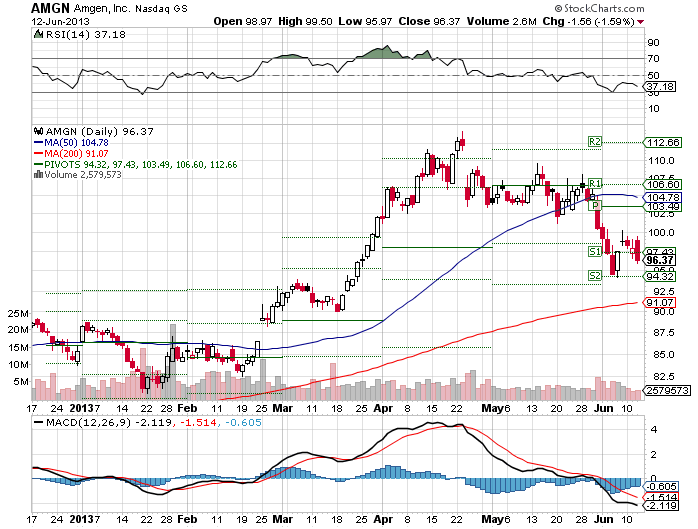This screenshot has height=529, width=698.
Task: Click the Volume 2,579,573 legend text
Action: click(x=83, y=175)
